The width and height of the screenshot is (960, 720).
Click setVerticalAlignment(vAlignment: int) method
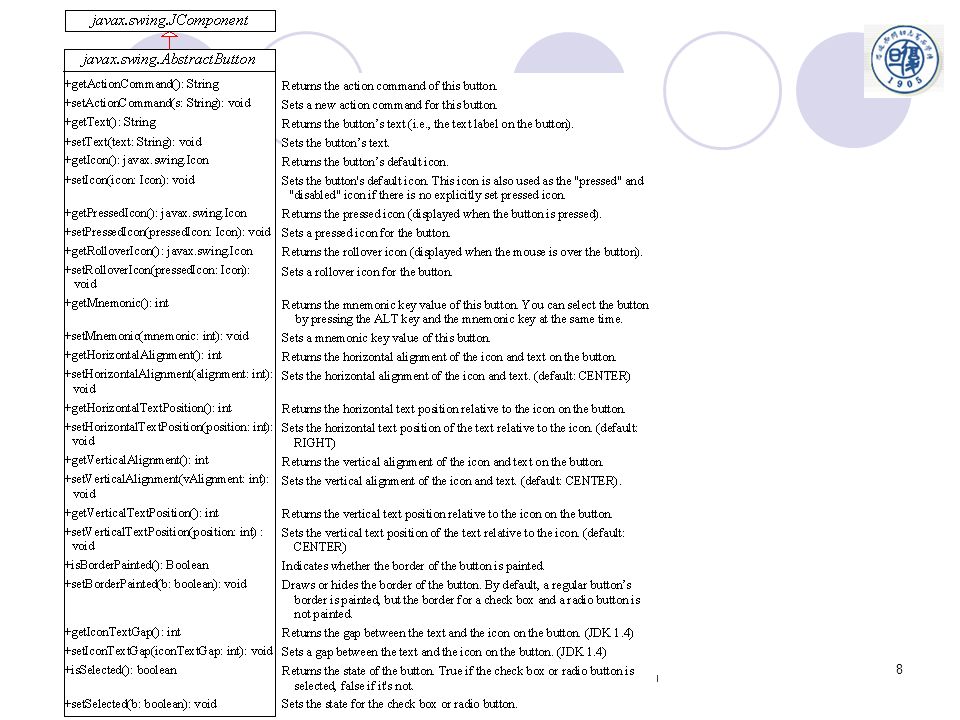(167, 486)
